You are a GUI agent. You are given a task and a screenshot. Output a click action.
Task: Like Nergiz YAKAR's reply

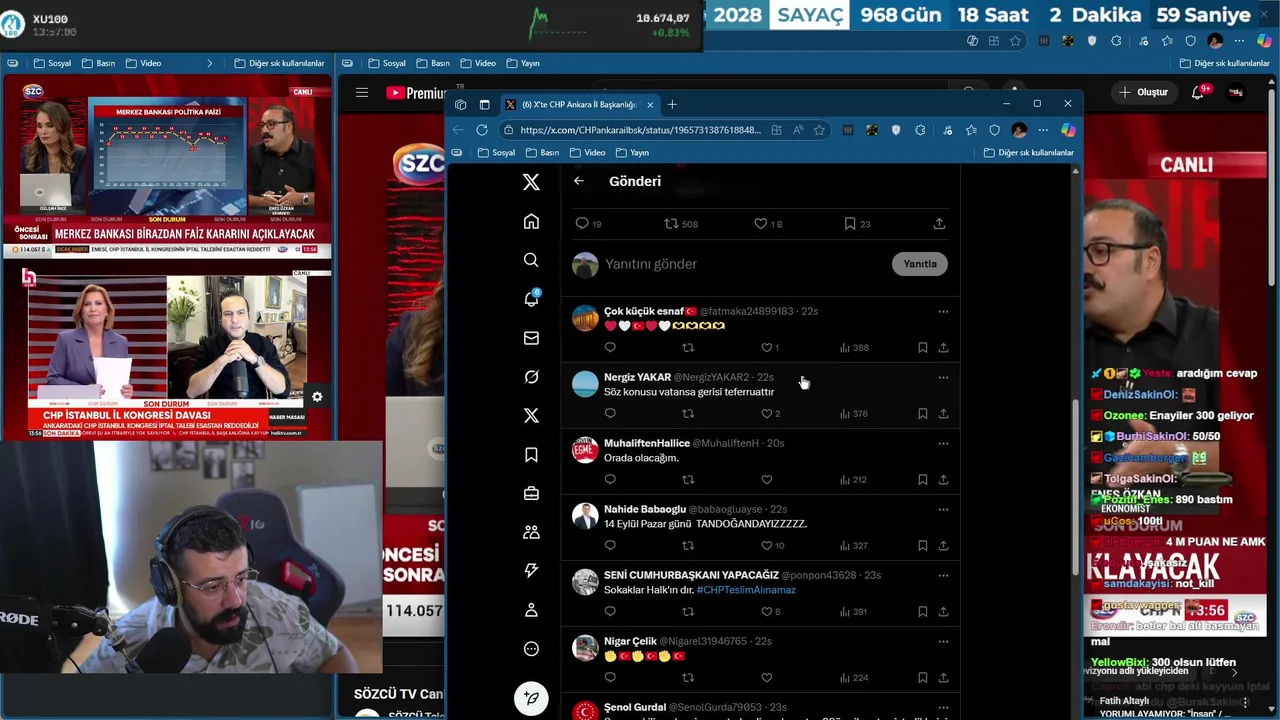[x=770, y=414]
